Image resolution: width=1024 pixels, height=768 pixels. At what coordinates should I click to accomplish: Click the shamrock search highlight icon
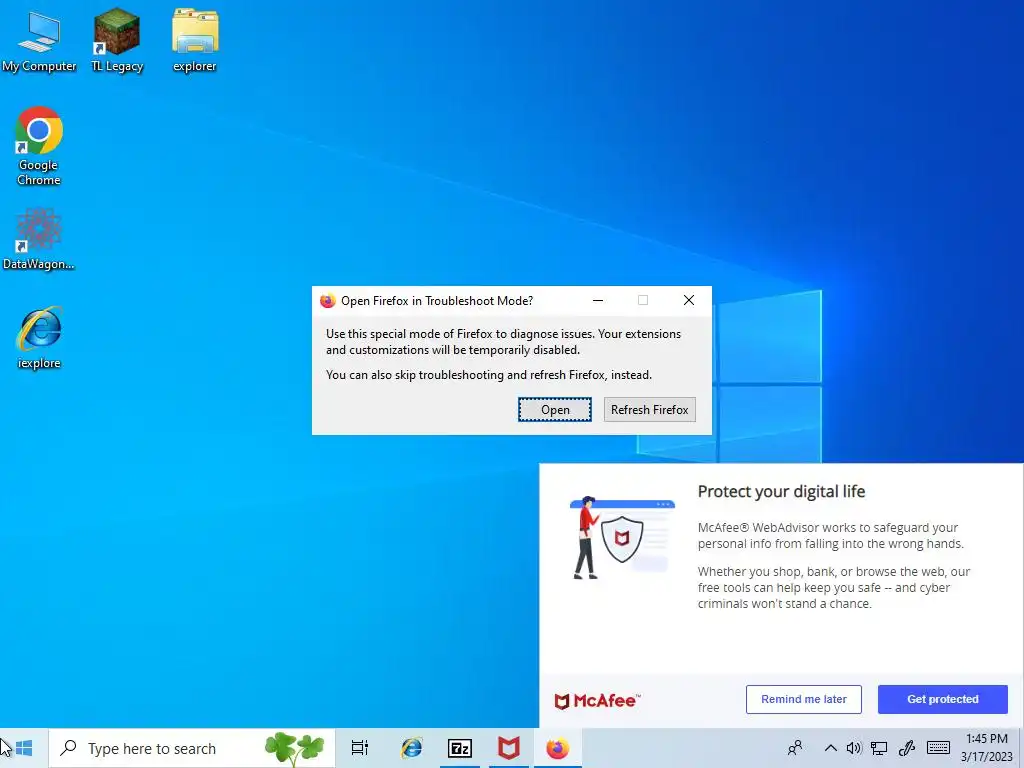[x=295, y=748]
